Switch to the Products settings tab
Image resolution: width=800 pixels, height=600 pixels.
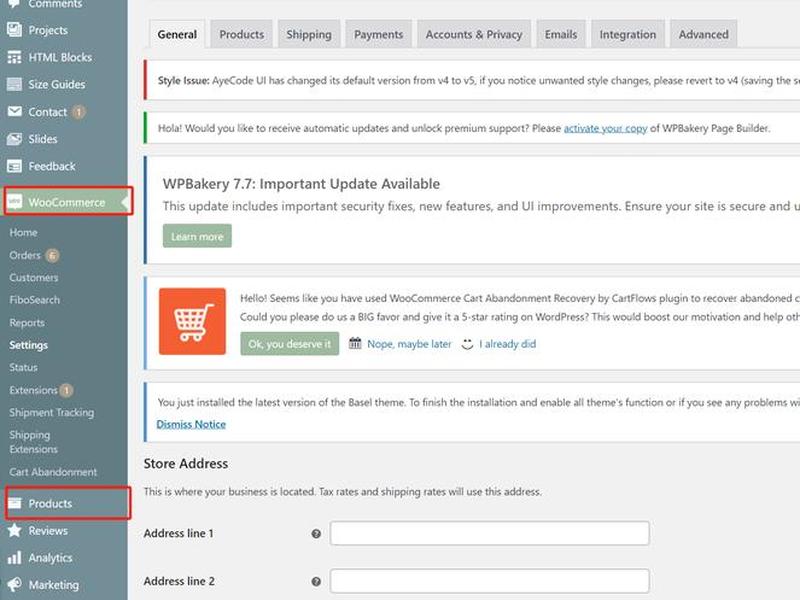241,34
